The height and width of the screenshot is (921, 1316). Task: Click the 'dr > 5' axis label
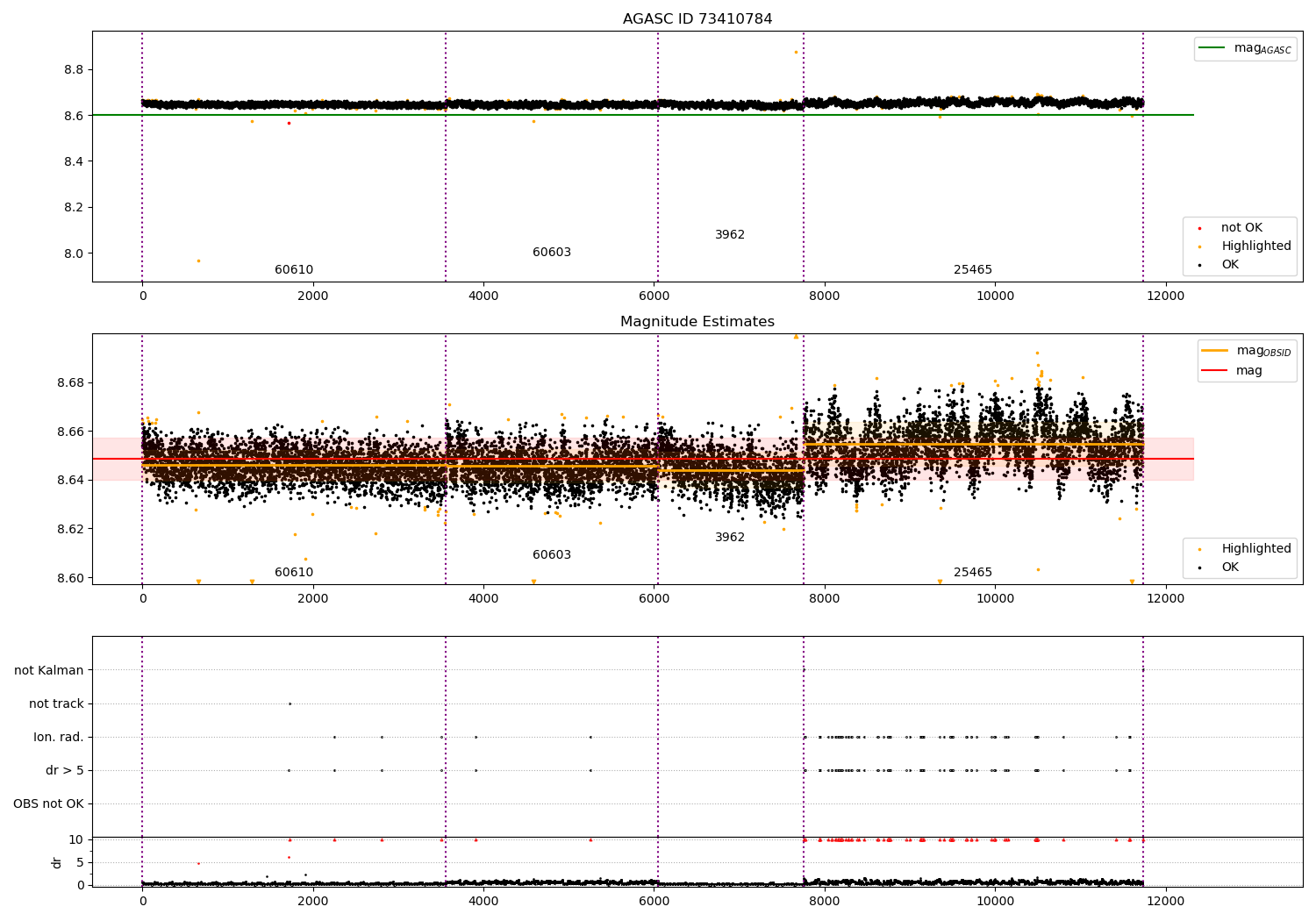click(x=65, y=770)
